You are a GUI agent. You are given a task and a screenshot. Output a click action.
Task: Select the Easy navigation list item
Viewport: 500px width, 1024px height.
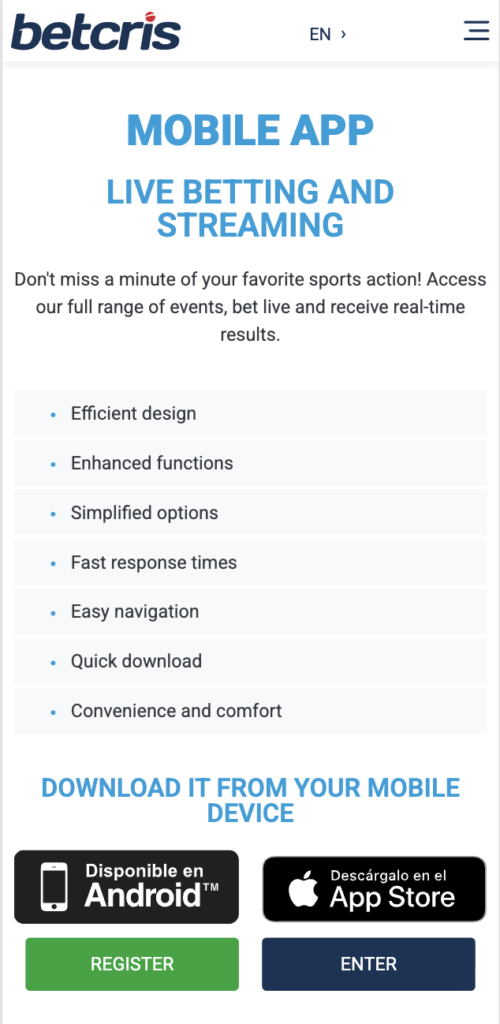tap(250, 612)
